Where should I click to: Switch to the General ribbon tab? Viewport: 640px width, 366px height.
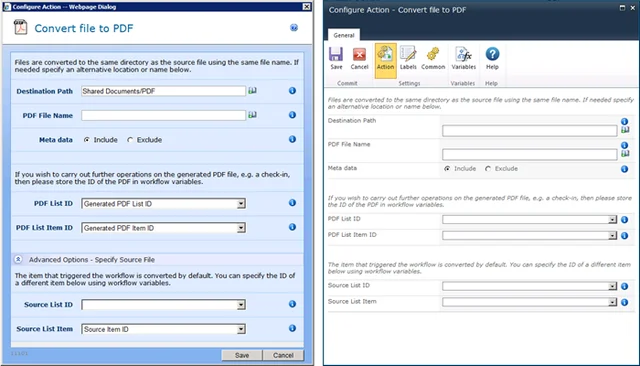(x=344, y=35)
